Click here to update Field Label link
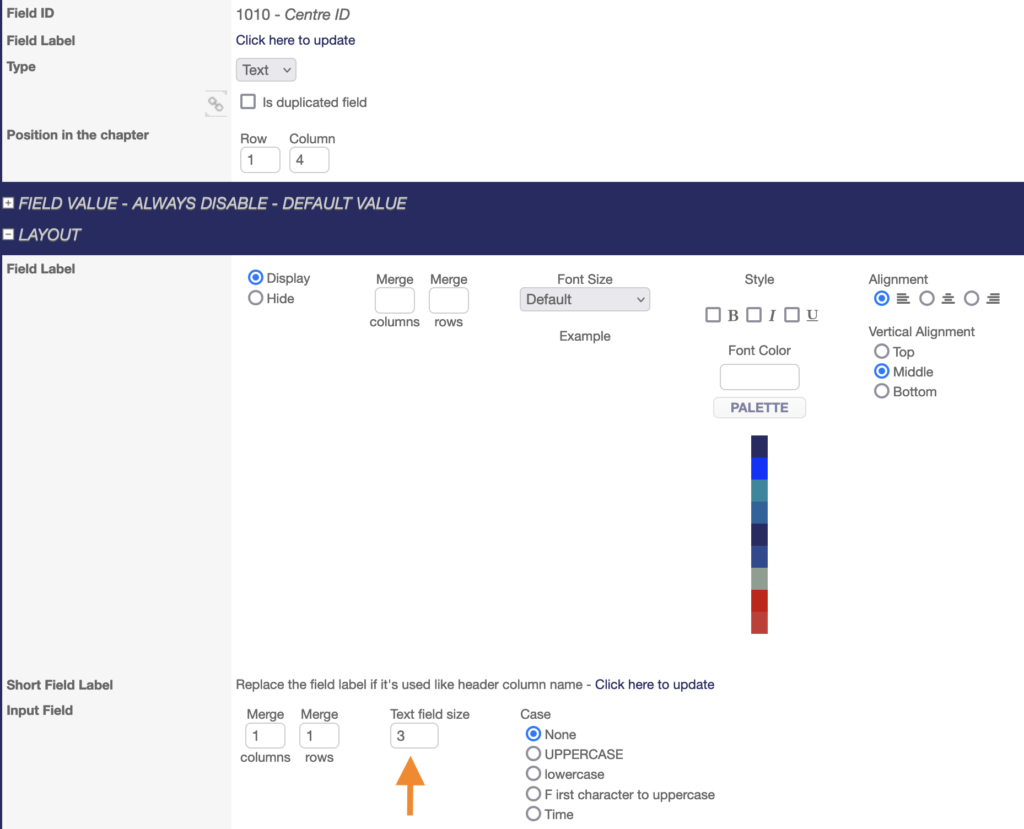The height and width of the screenshot is (829, 1024). click(295, 40)
